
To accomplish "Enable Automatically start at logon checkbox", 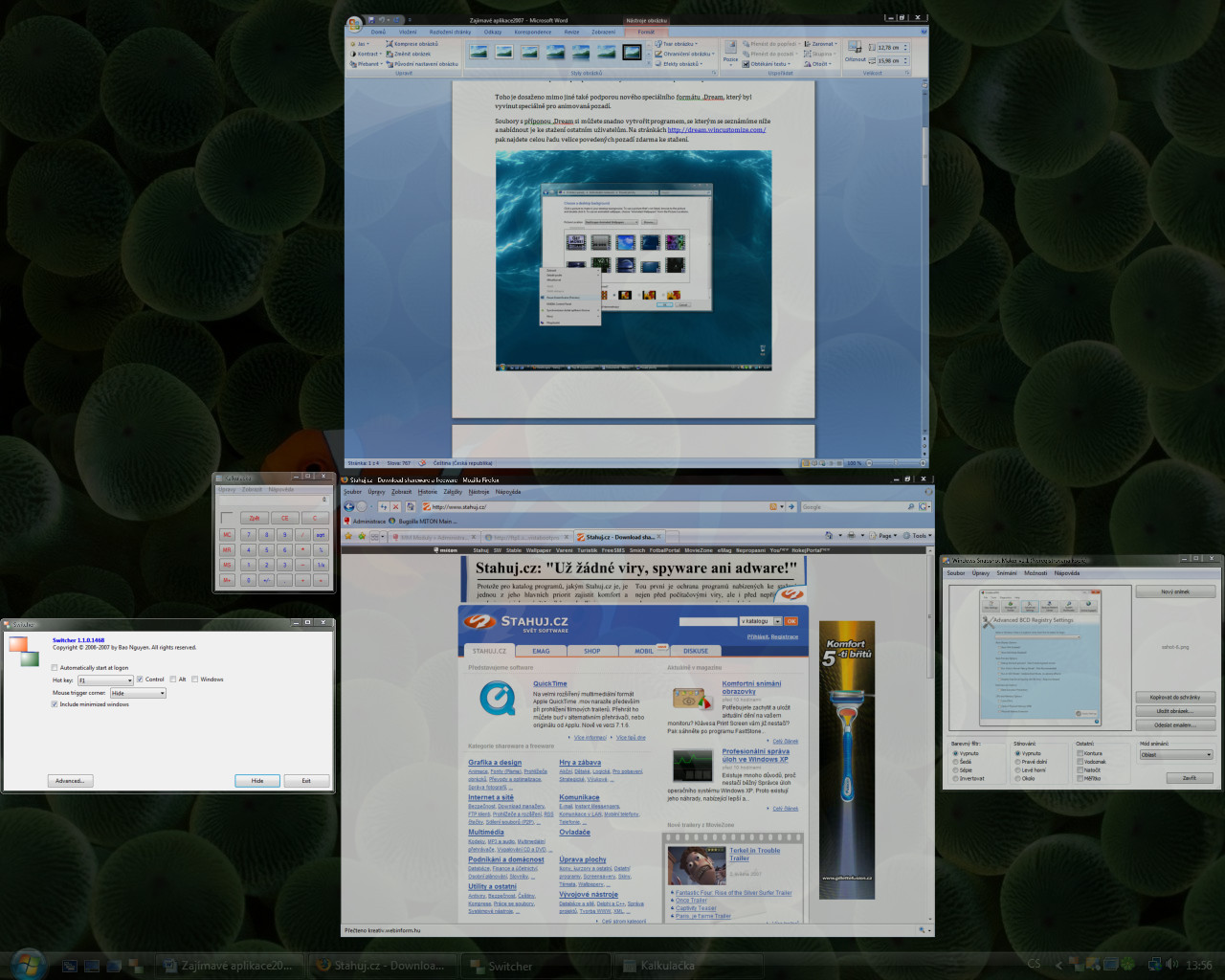I will coord(55,667).
